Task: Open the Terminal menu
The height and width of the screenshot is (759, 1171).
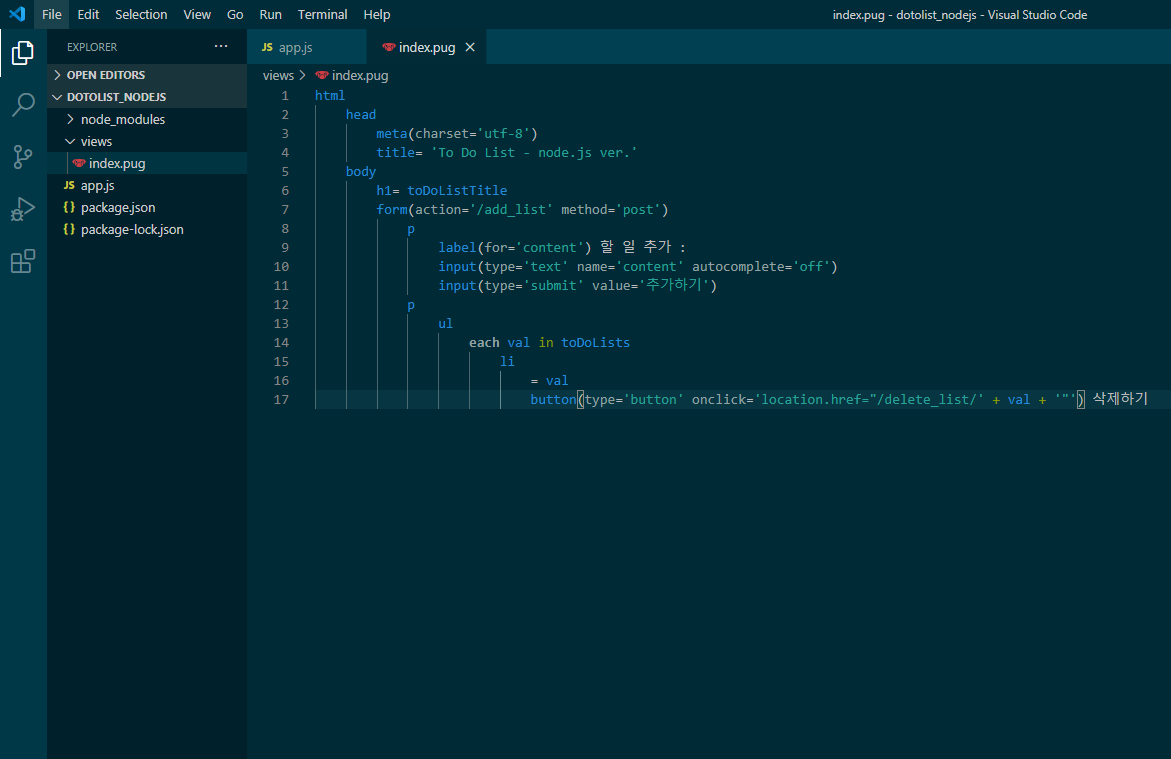Action: coord(322,14)
